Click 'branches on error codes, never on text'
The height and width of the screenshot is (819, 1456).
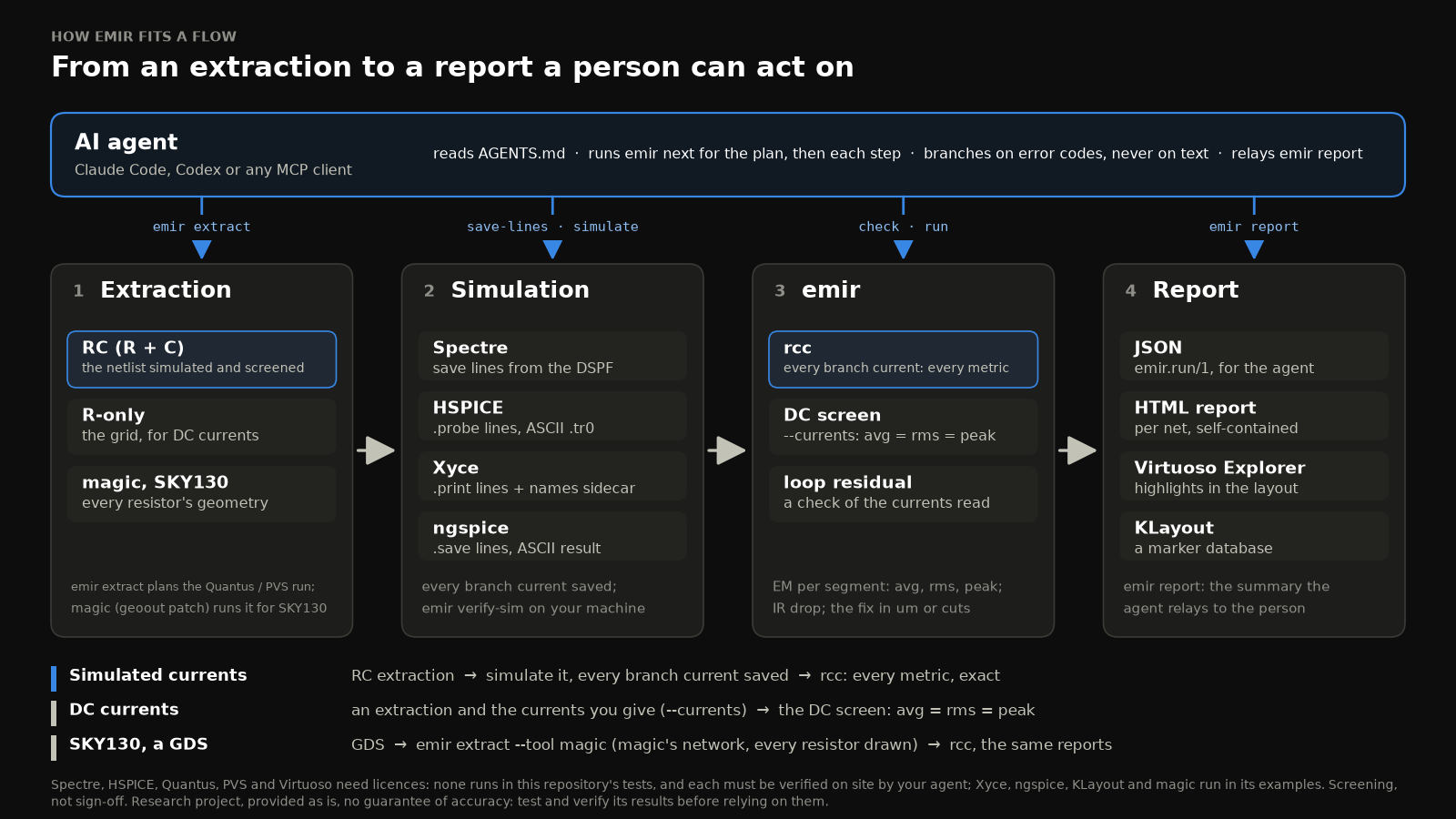(x=1066, y=154)
